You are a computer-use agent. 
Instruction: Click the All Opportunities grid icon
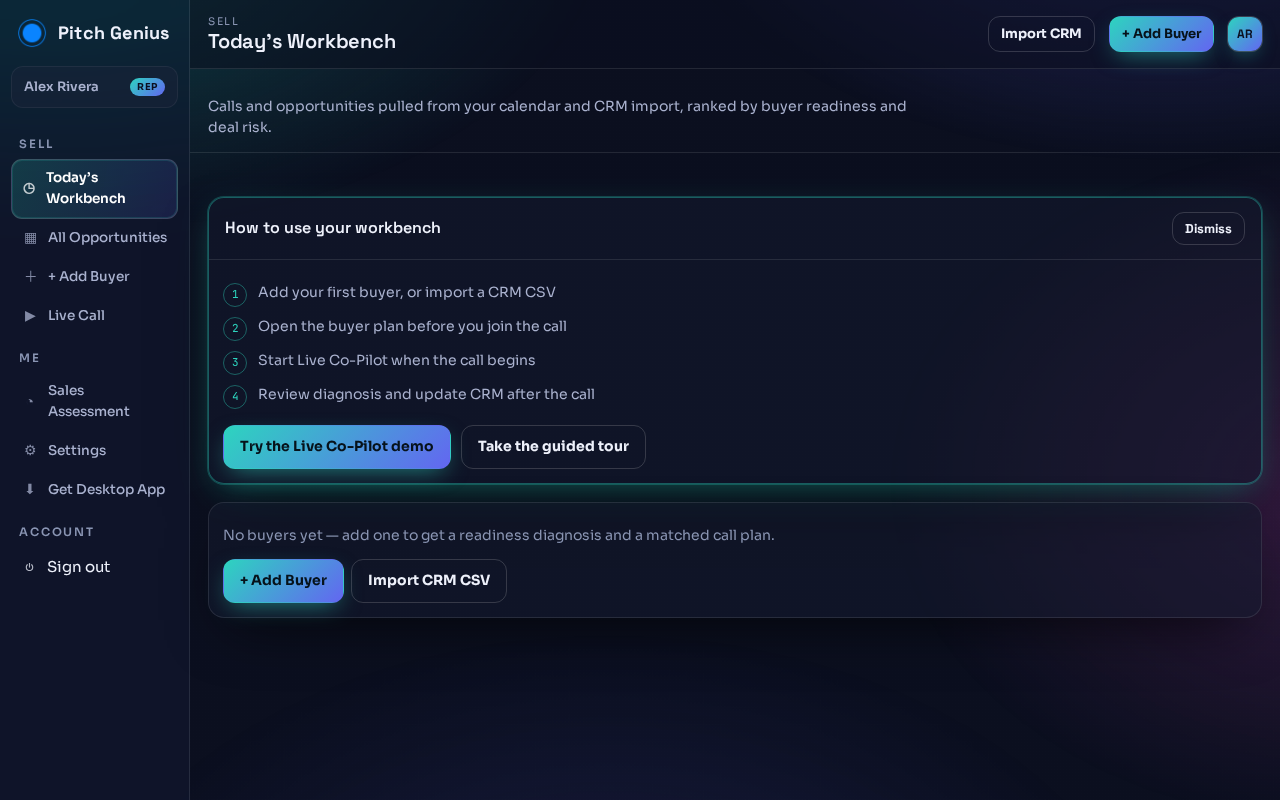(30, 238)
